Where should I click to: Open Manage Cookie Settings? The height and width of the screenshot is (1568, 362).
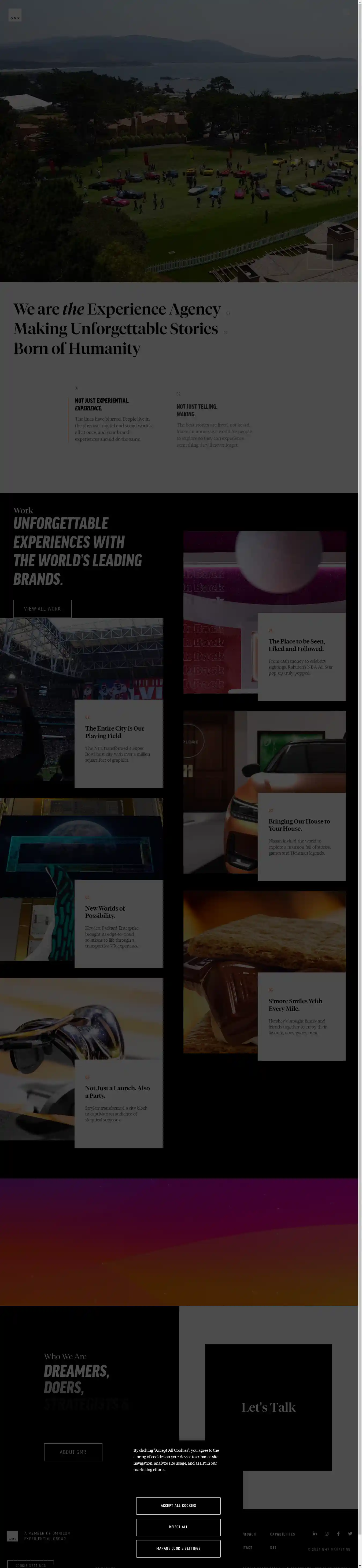point(179,1548)
